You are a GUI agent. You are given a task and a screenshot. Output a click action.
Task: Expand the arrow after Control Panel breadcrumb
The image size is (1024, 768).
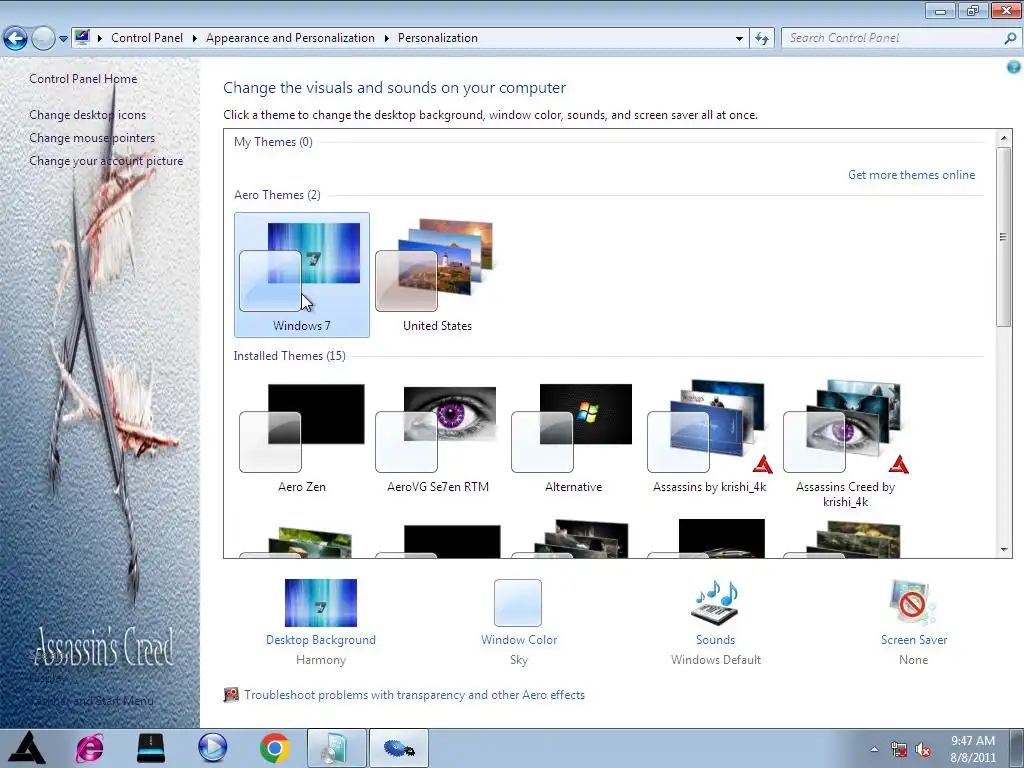click(x=195, y=39)
